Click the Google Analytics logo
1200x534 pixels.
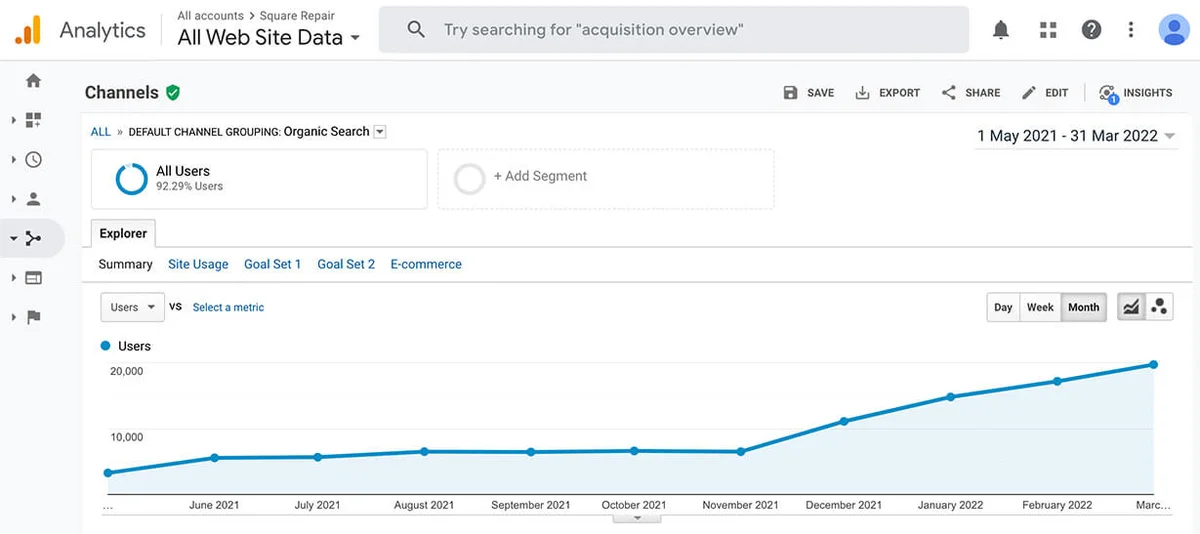28,30
